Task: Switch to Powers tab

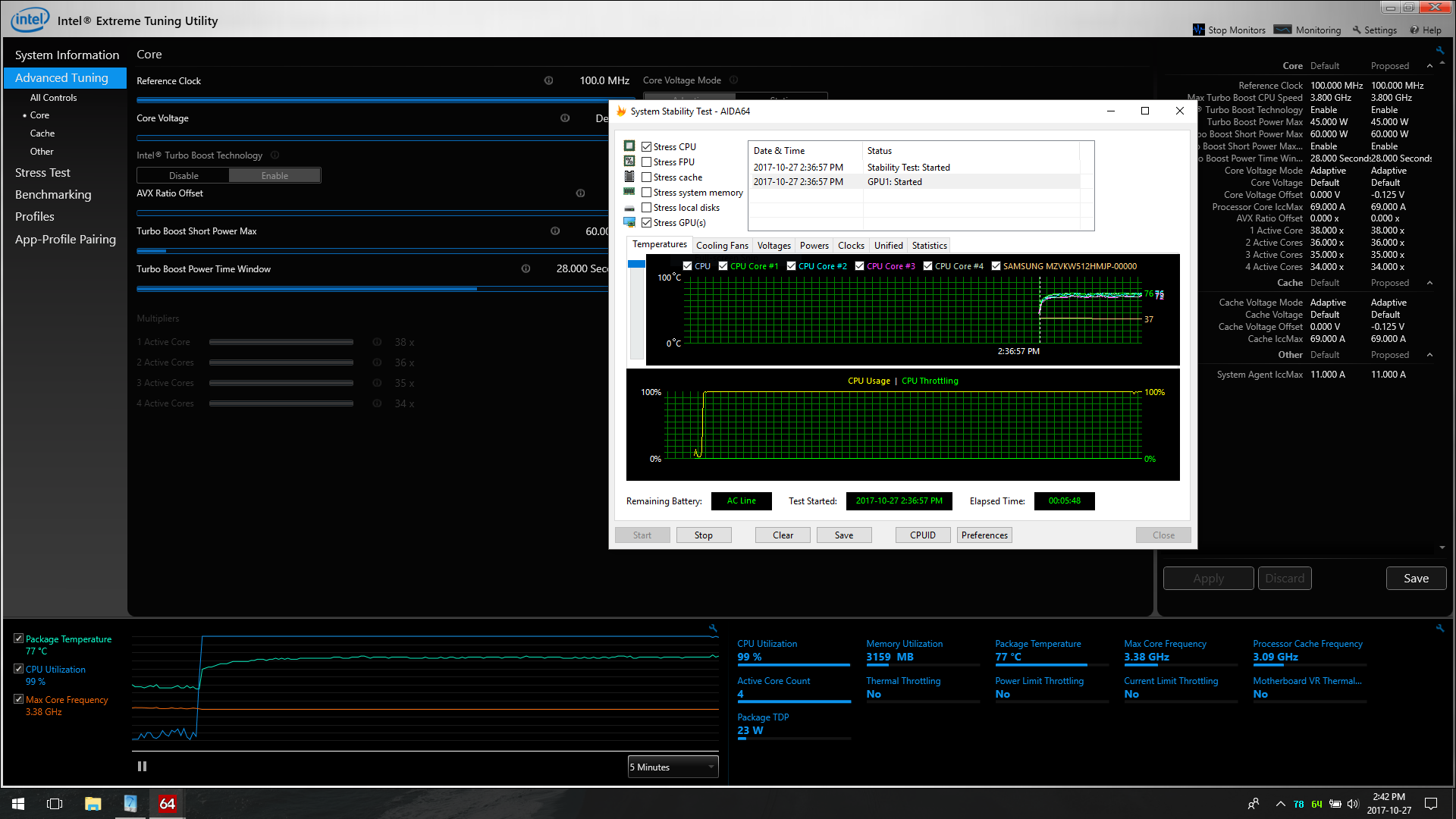Action: [x=814, y=245]
